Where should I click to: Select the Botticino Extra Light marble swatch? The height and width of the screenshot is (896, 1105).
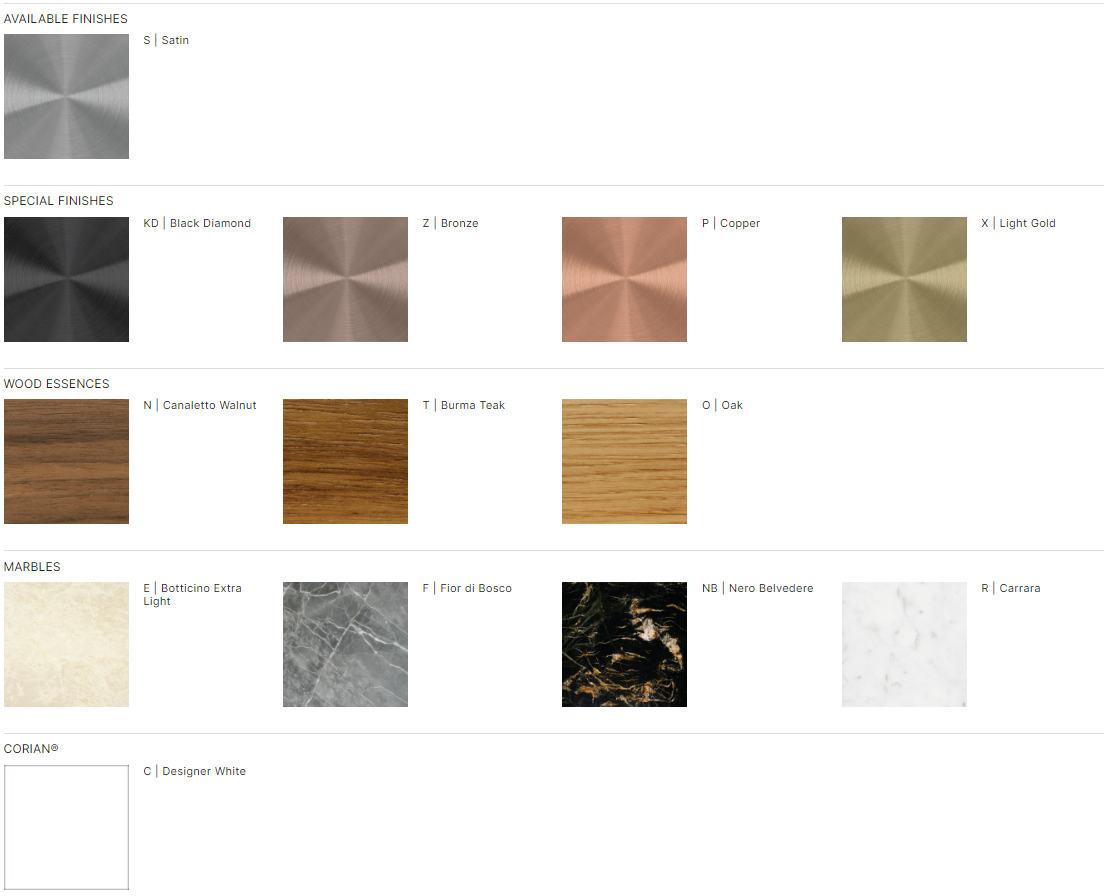(x=66, y=644)
